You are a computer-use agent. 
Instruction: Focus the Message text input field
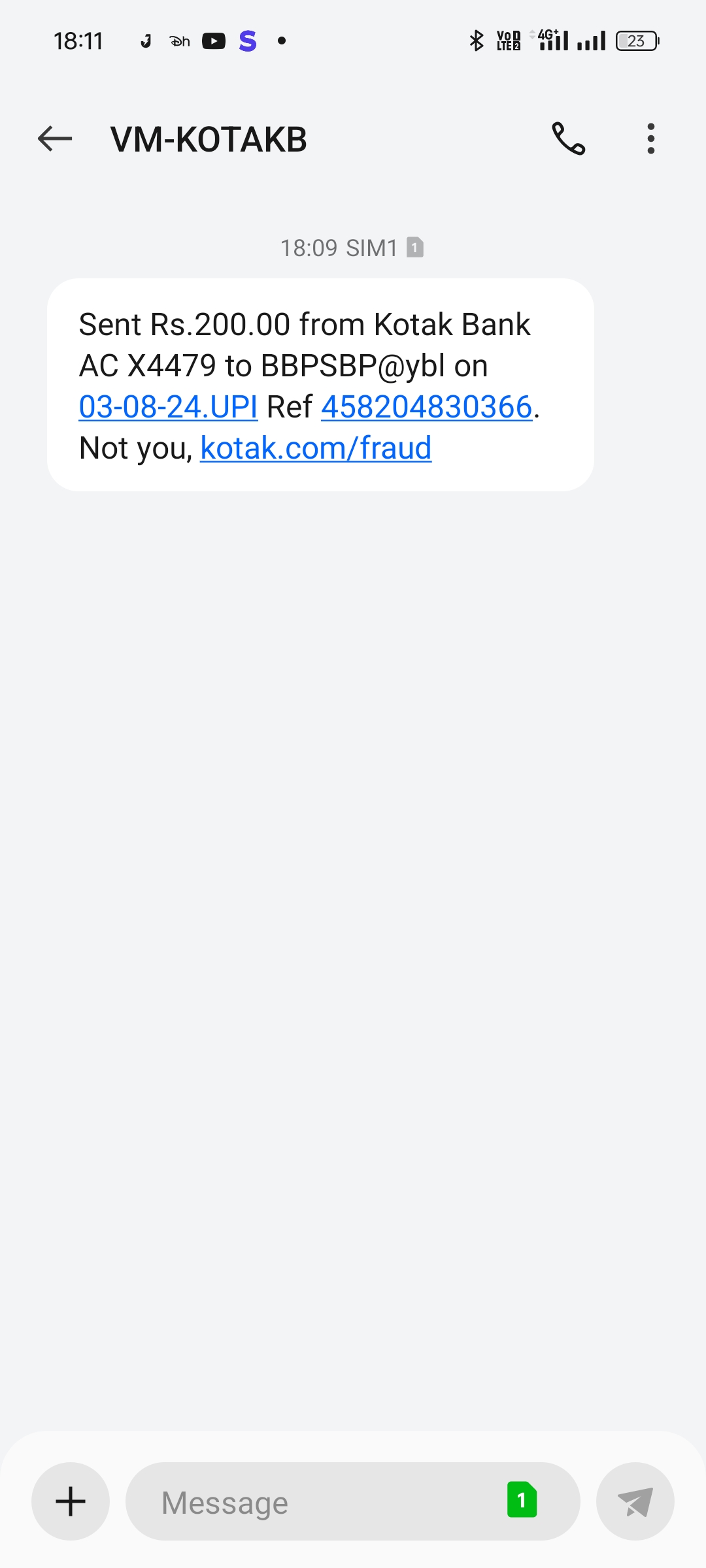314,1501
